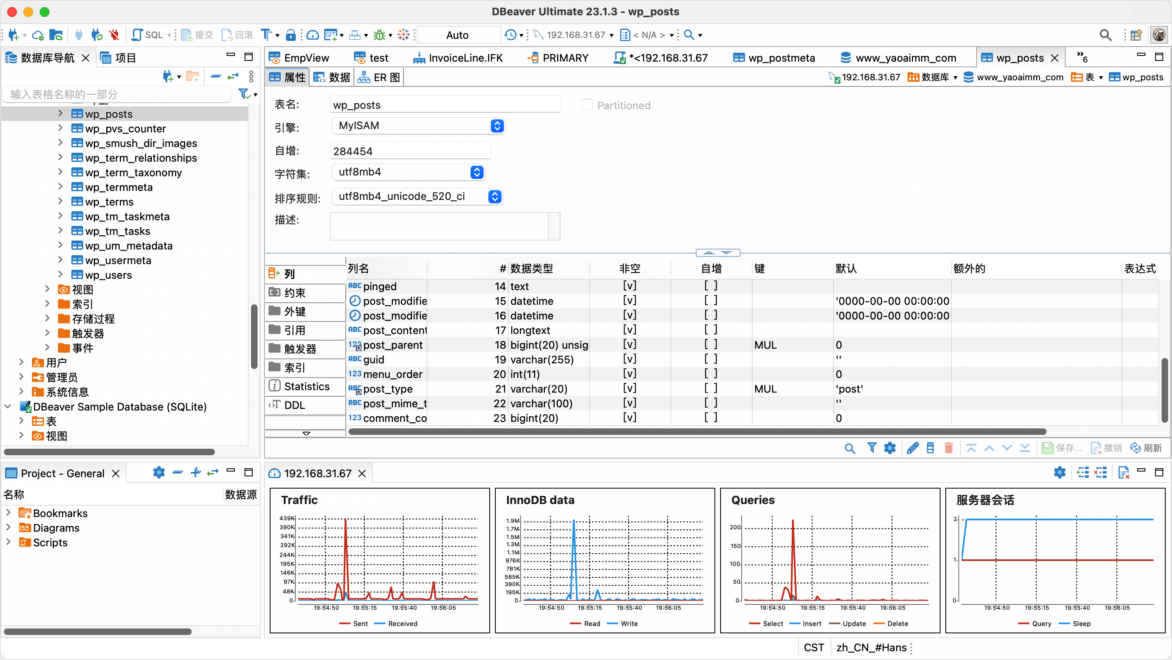The height and width of the screenshot is (660, 1172).
Task: Collapse DBeaver Sample Database (SQLite) node
Action: (x=8, y=407)
